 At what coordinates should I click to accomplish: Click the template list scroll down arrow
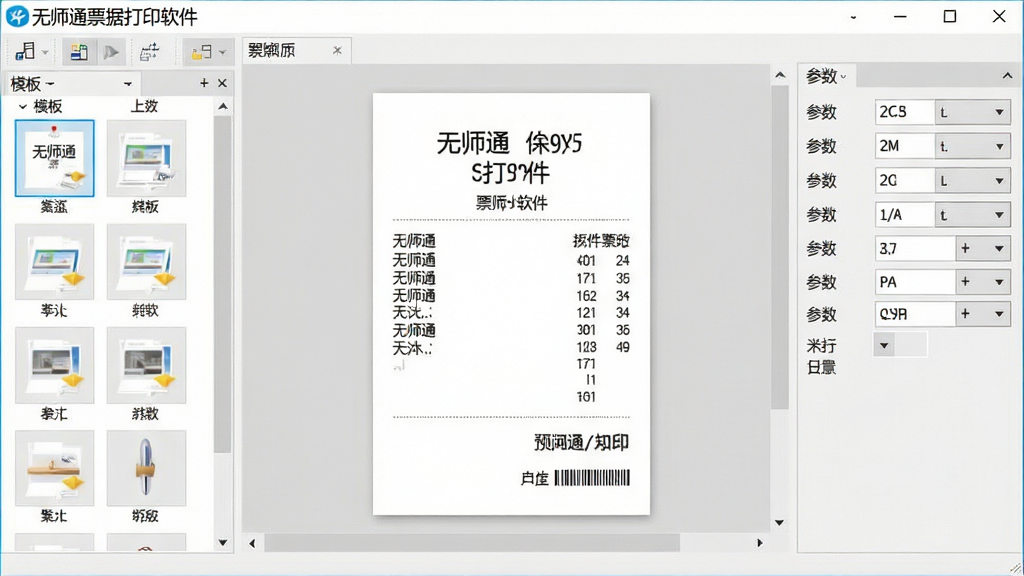point(223,543)
